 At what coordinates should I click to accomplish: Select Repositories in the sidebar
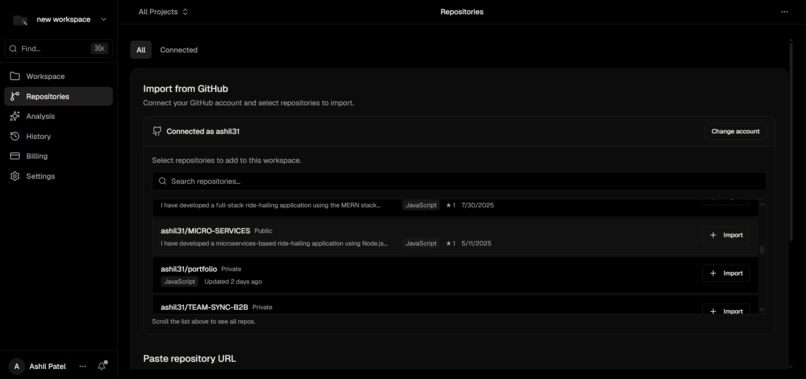pos(59,96)
